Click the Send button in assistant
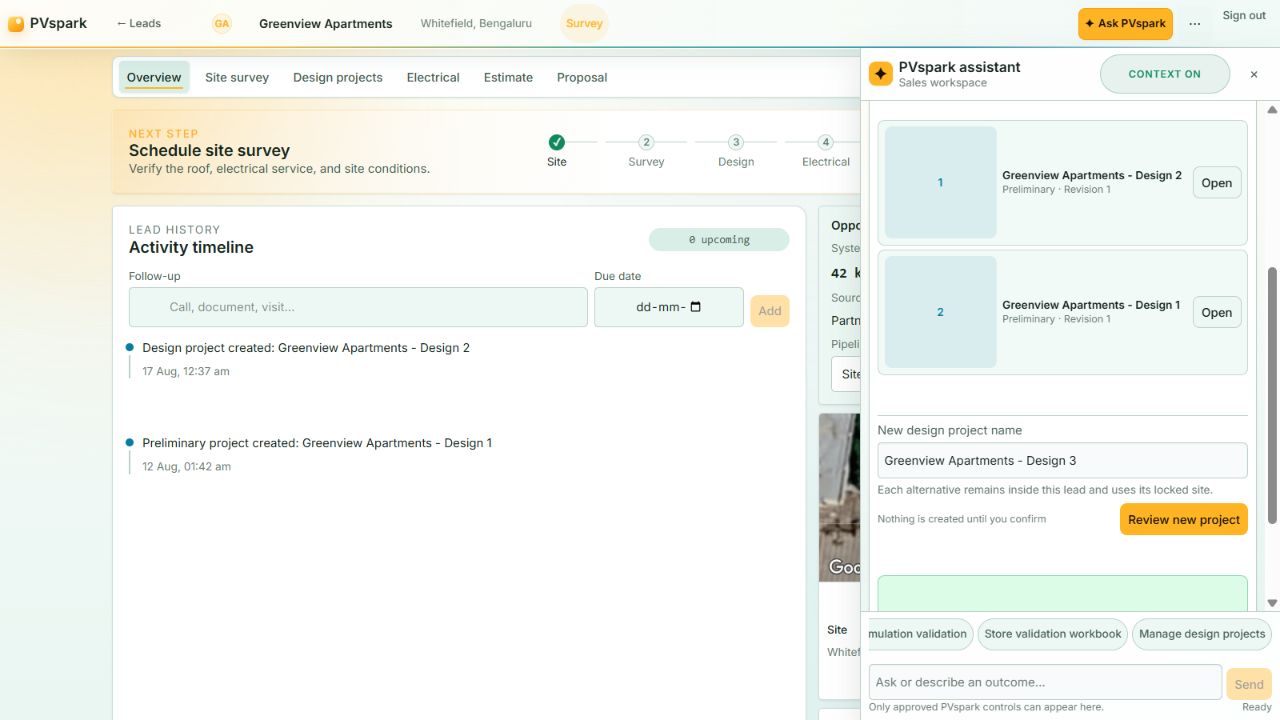 [1249, 684]
